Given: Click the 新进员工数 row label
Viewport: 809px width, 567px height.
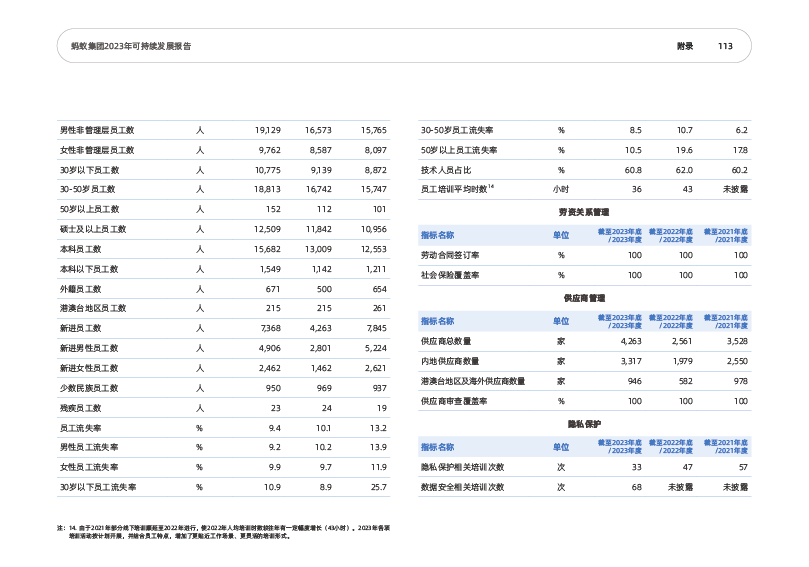Looking at the screenshot, I should [x=82, y=328].
